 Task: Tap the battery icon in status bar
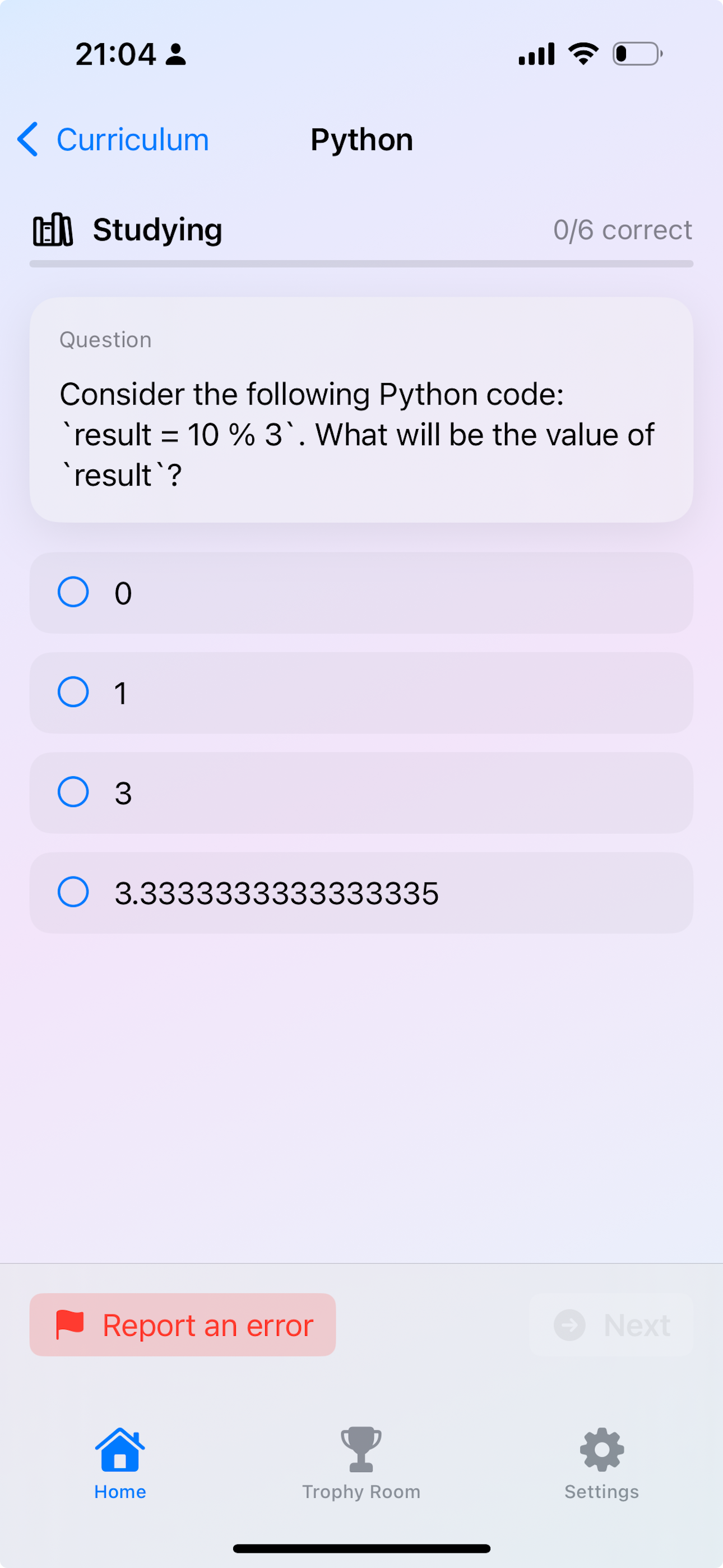[x=637, y=54]
